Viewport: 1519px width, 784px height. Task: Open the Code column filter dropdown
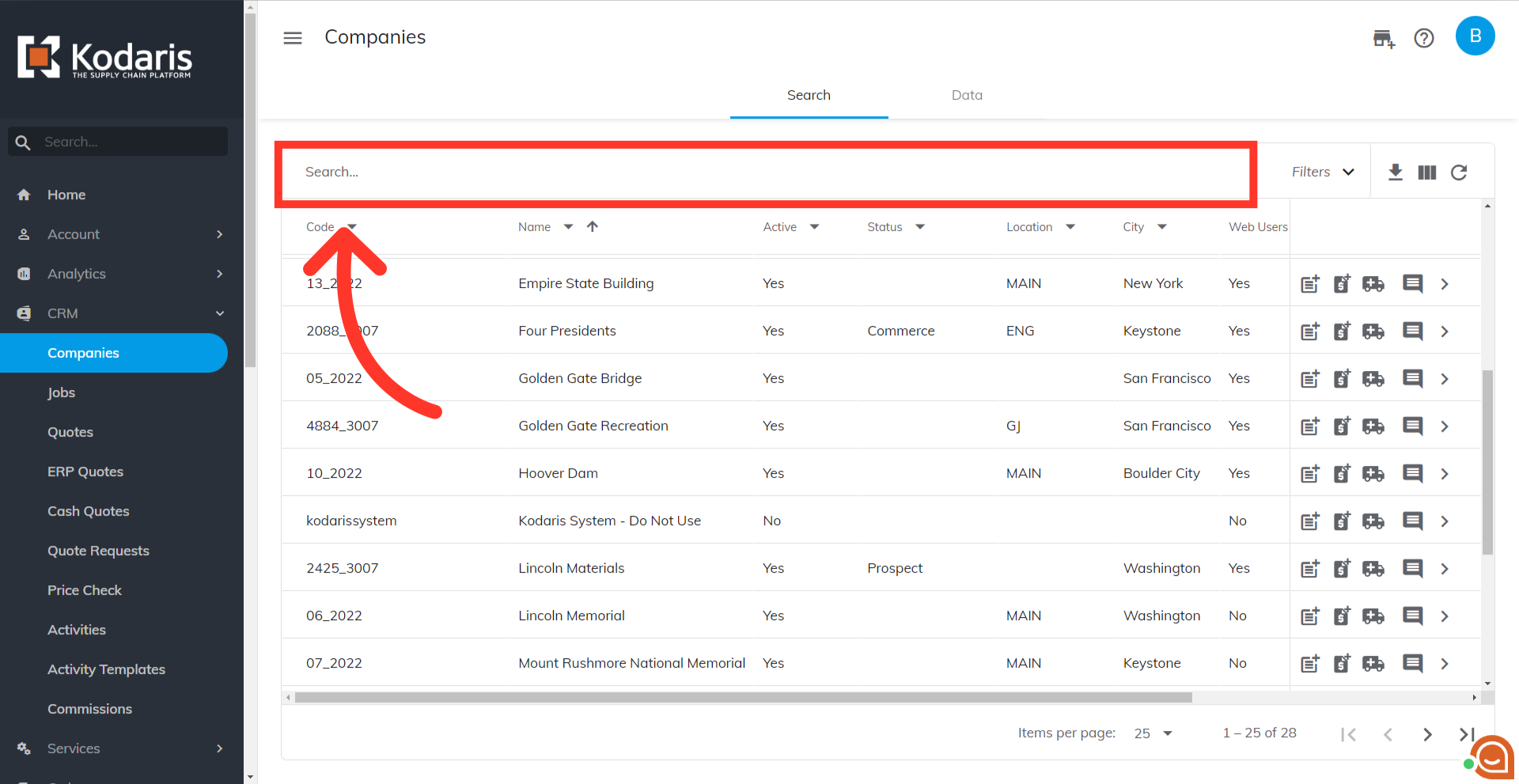click(x=352, y=227)
